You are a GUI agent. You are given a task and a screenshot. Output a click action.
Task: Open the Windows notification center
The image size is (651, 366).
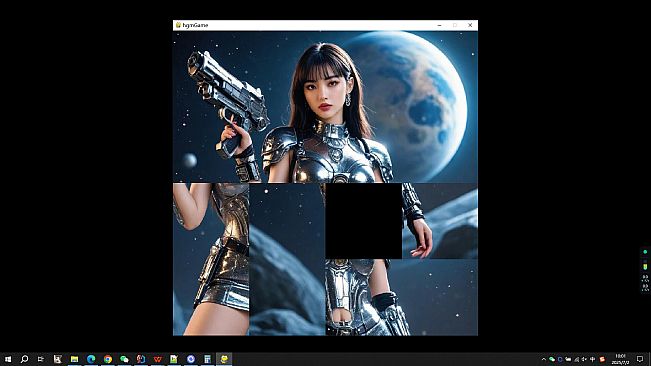640,359
